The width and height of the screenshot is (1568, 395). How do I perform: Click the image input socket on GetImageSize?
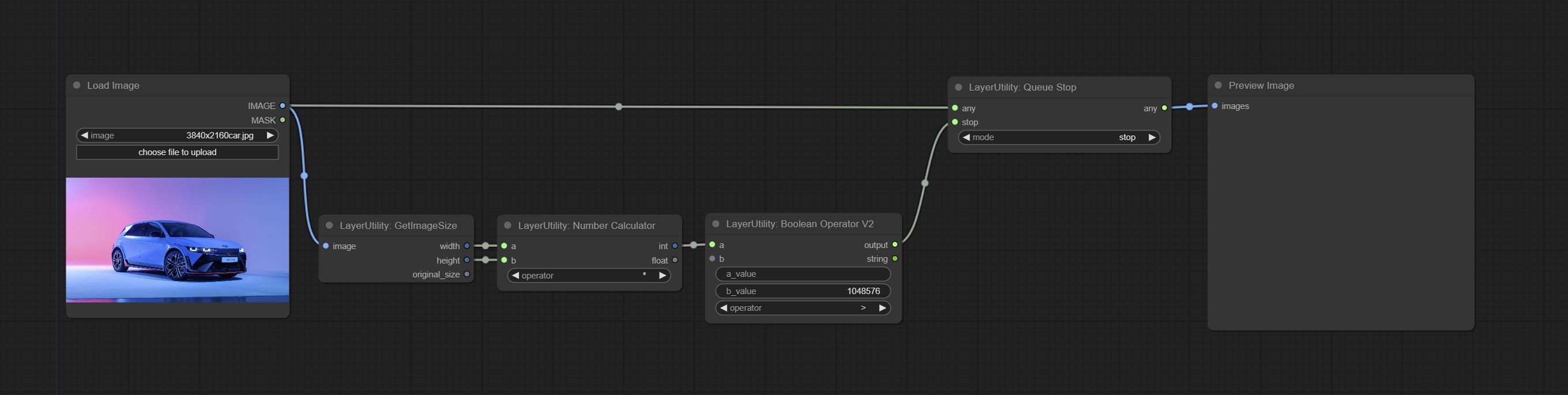326,246
